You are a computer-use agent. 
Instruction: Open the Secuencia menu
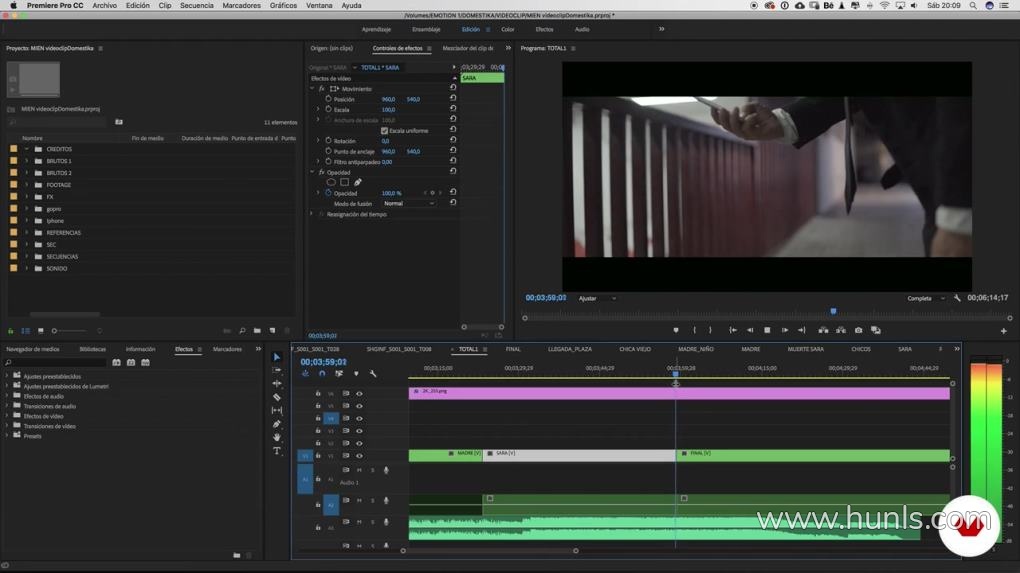pos(196,5)
